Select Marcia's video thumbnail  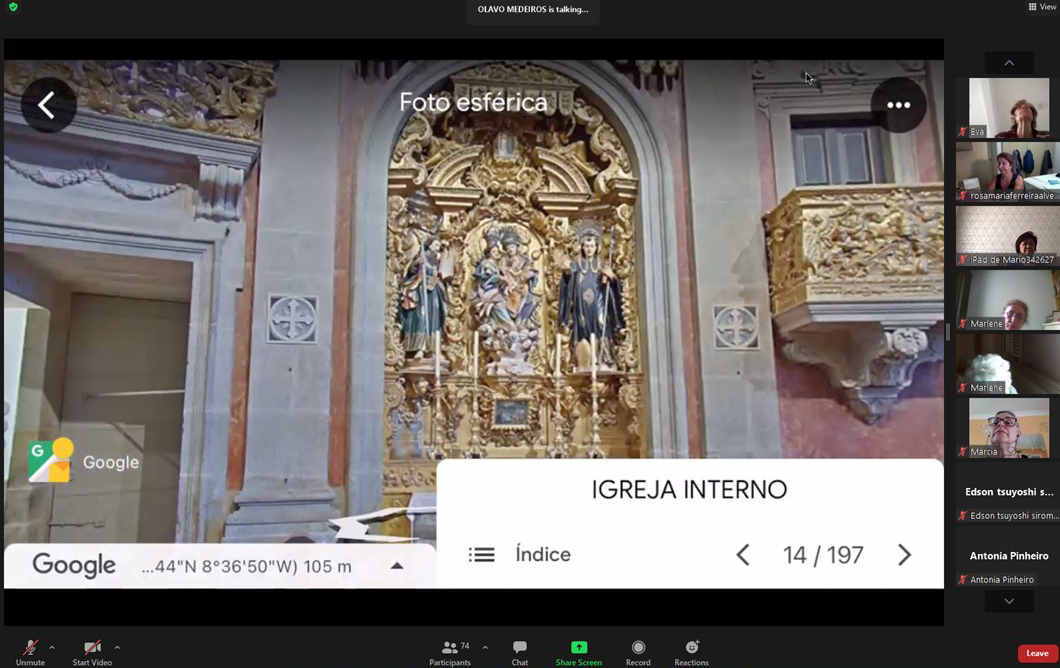[1008, 428]
